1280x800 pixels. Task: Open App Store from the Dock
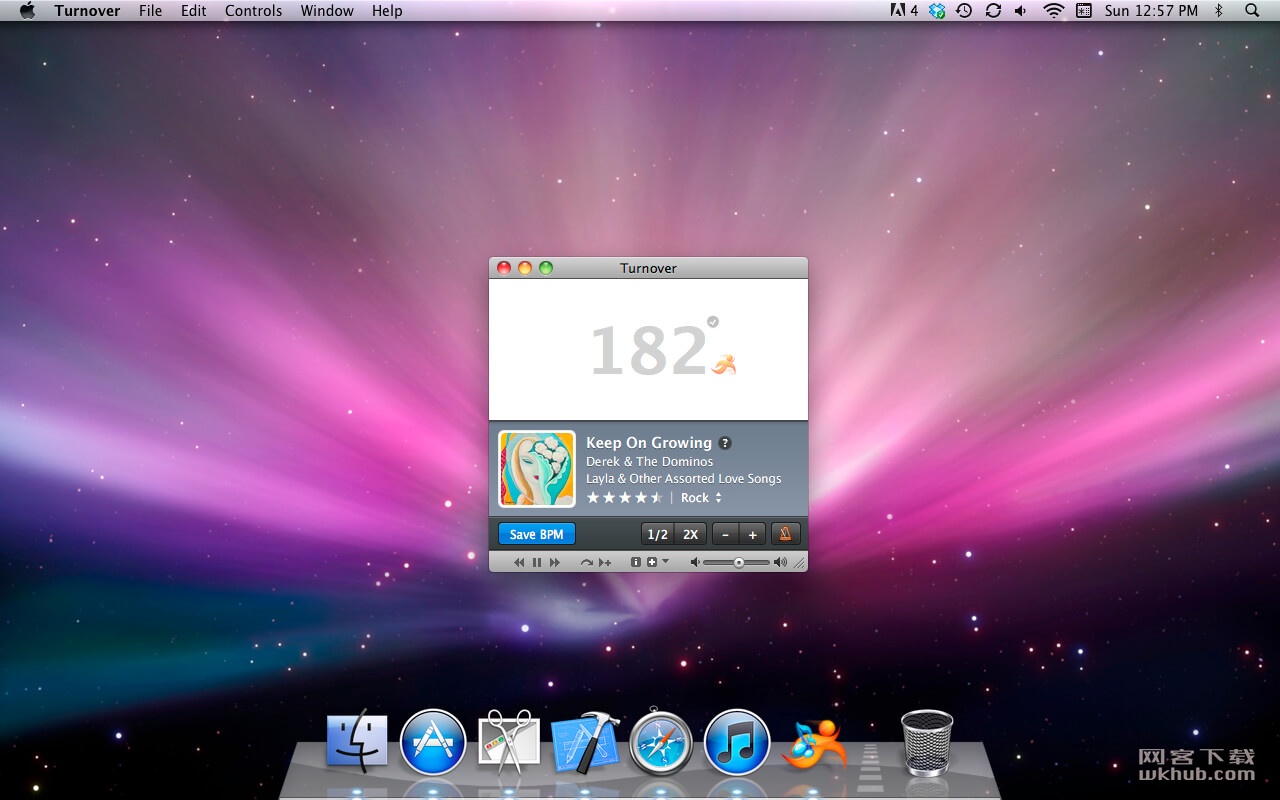(433, 742)
